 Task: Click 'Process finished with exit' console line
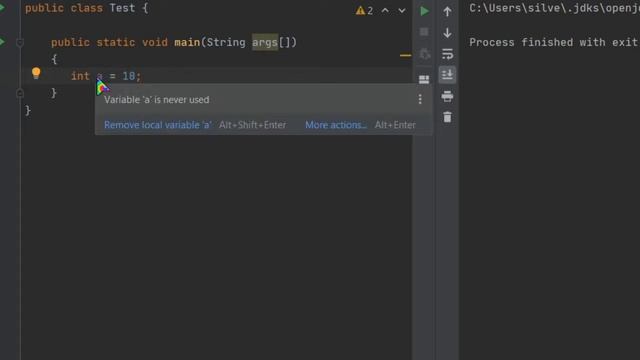point(553,42)
